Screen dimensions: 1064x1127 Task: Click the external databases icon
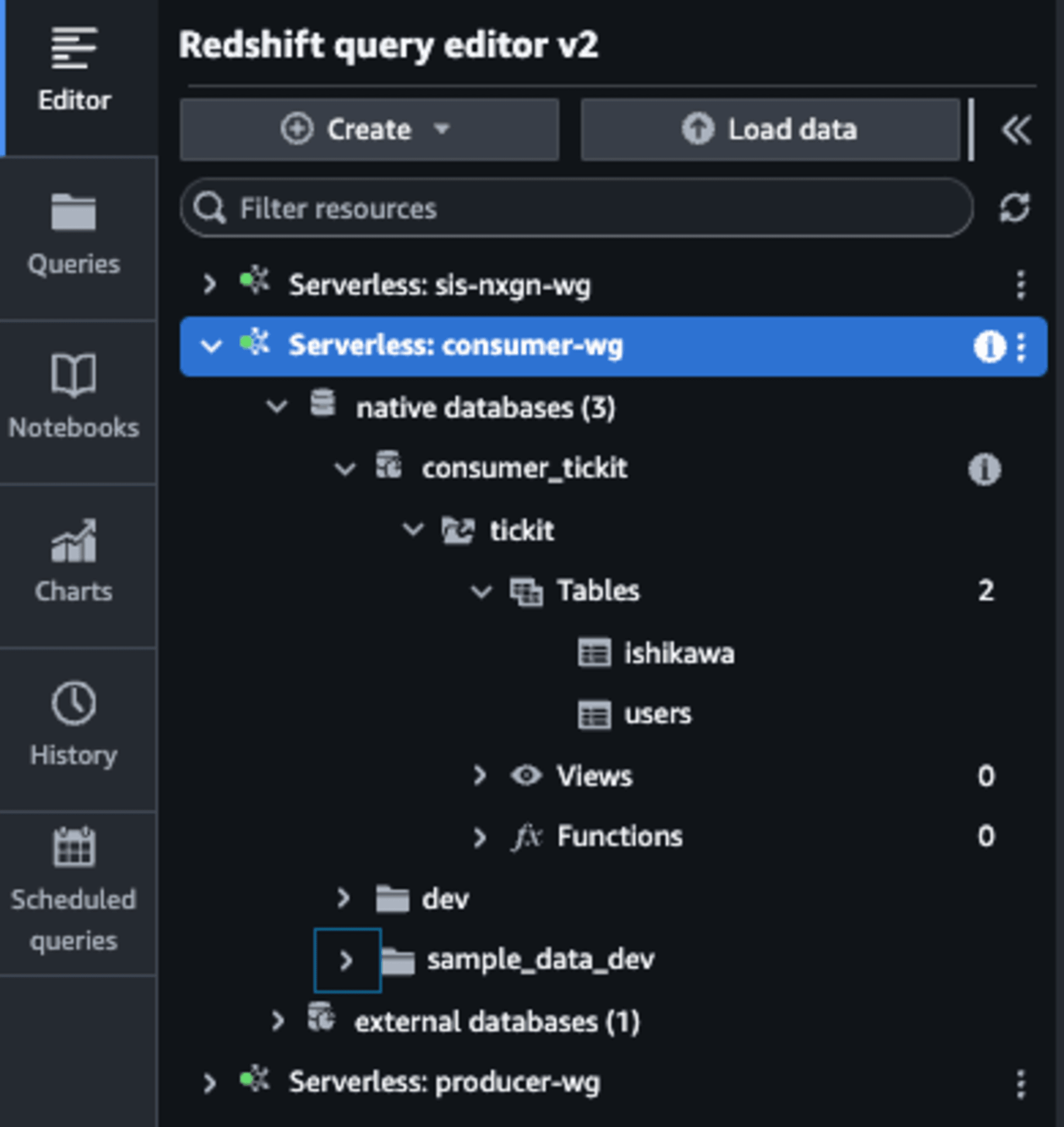[x=321, y=1017]
